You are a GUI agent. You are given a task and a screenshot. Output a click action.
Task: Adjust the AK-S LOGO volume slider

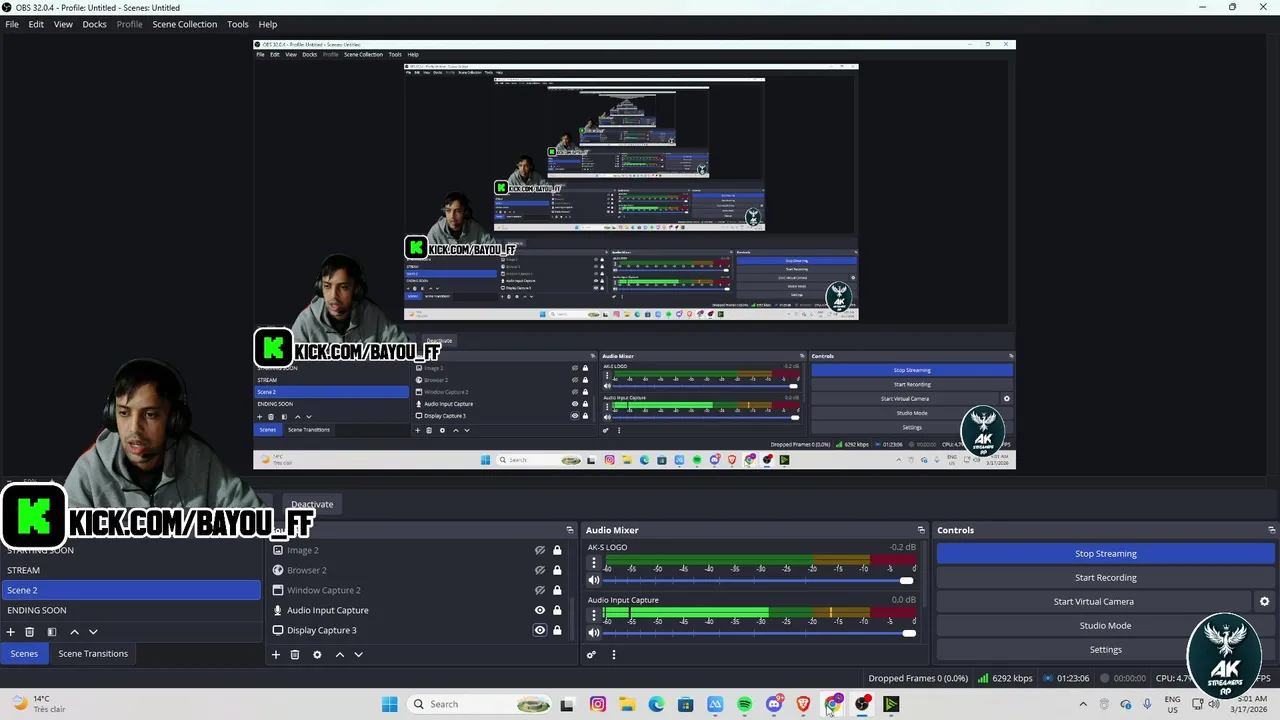906,580
